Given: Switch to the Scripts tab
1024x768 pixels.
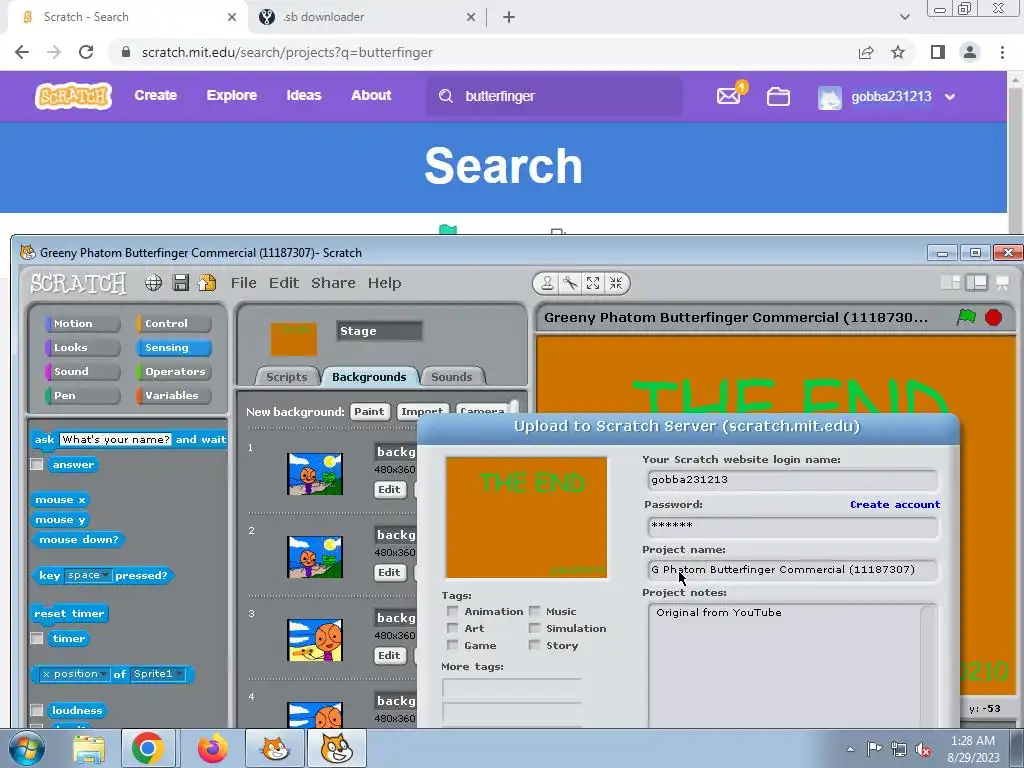Looking at the screenshot, I should tap(286, 377).
